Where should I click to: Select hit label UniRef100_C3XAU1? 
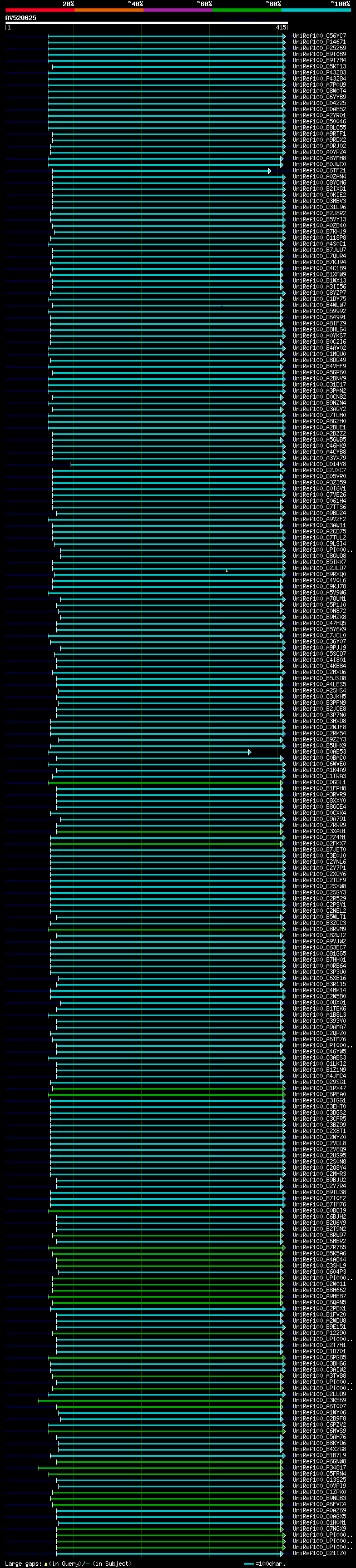[319, 831]
